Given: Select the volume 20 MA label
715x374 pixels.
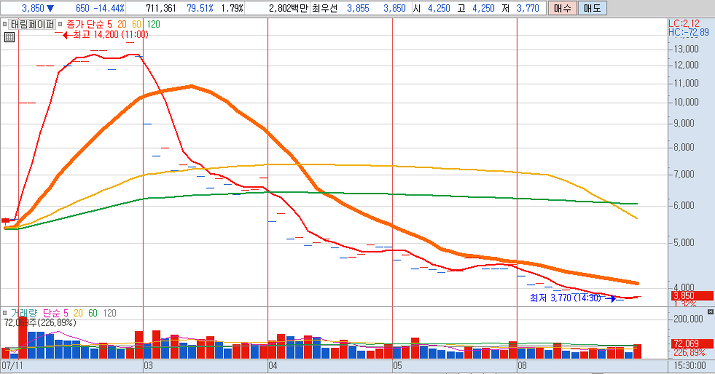Looking at the screenshot, I should (x=78, y=313).
